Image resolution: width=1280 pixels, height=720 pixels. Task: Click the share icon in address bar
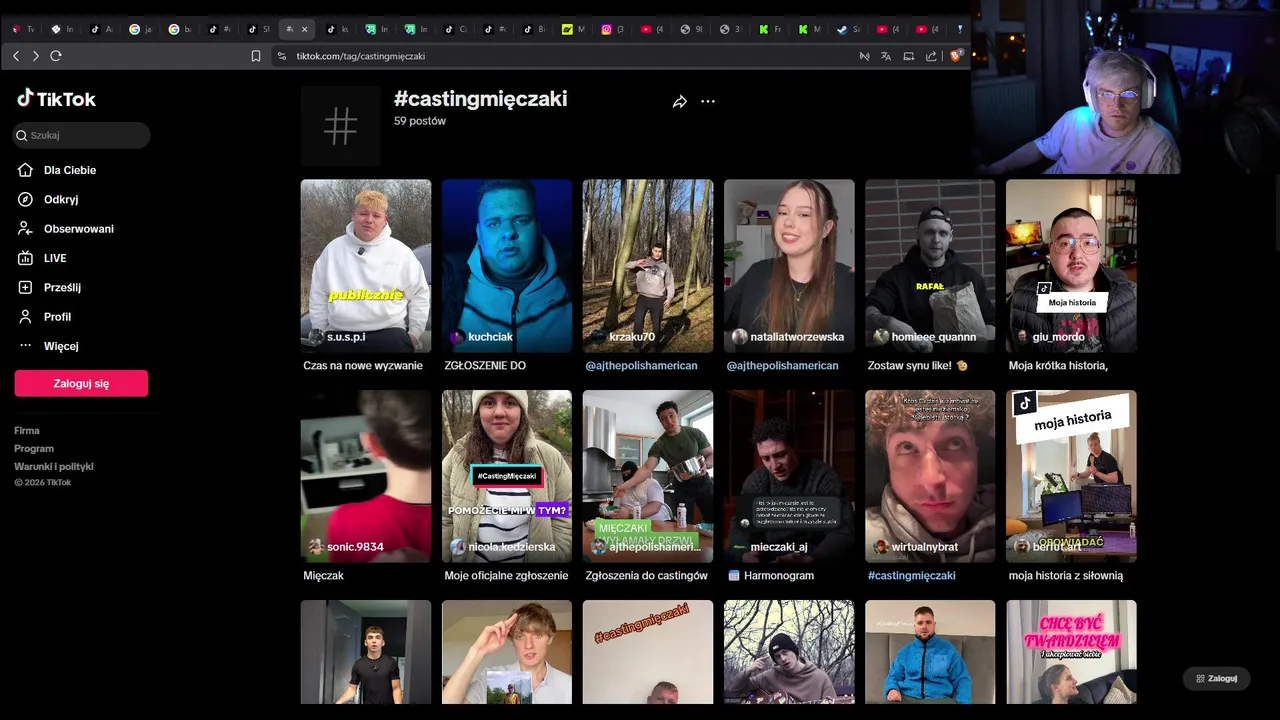click(931, 56)
